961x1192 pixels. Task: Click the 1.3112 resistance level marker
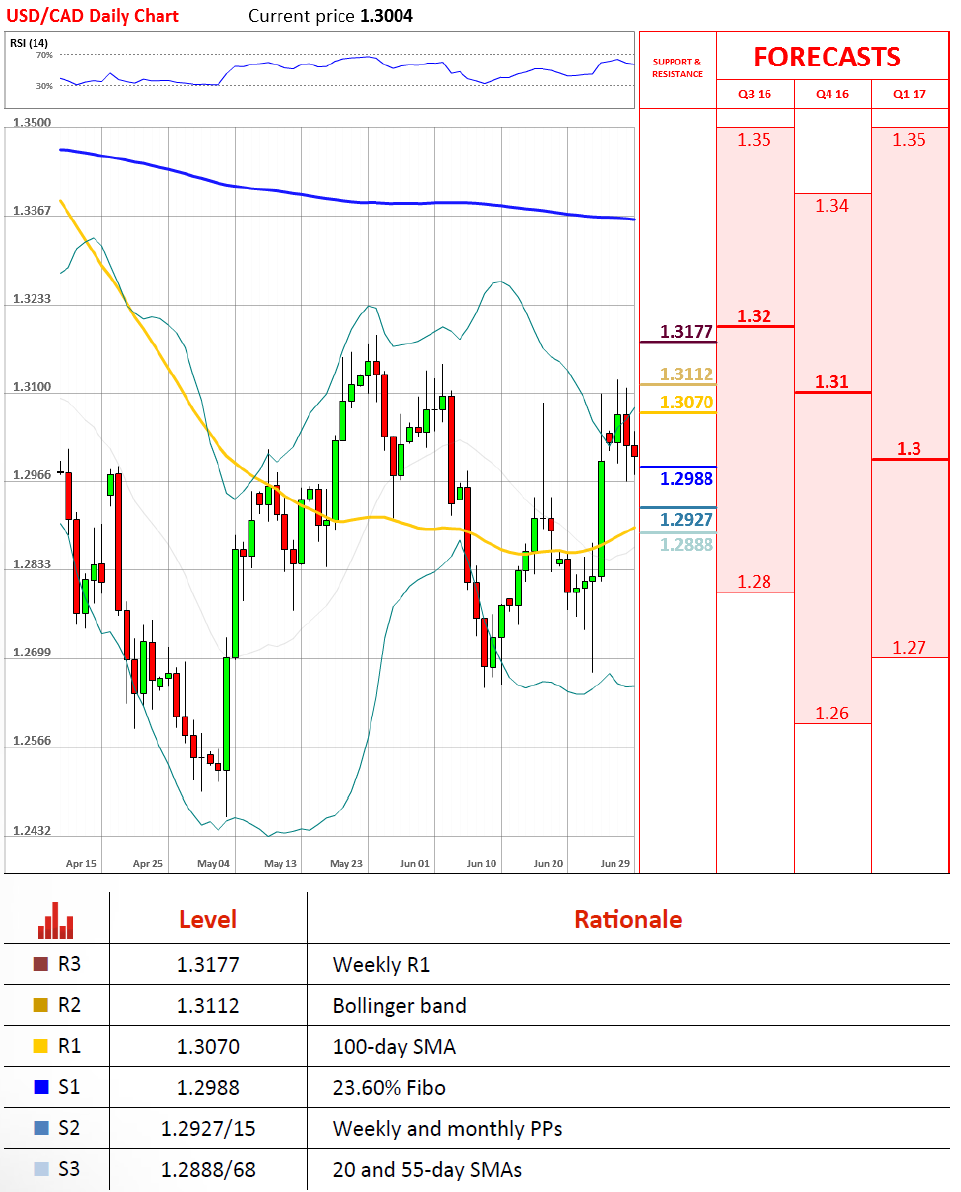[x=686, y=374]
